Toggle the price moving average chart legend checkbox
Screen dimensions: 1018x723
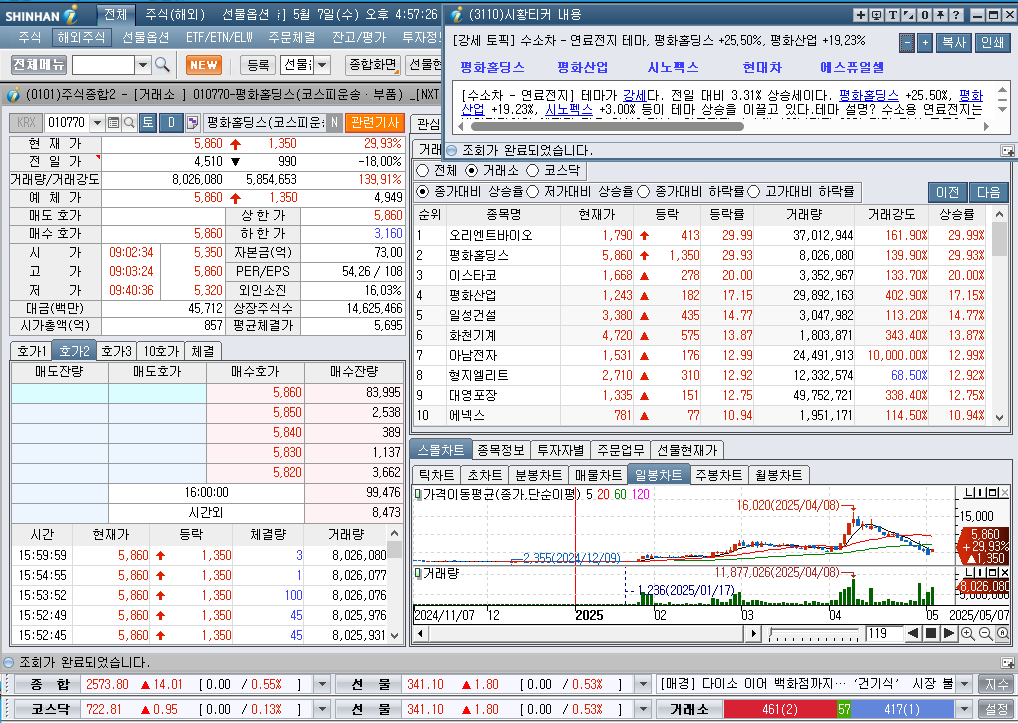[418, 495]
